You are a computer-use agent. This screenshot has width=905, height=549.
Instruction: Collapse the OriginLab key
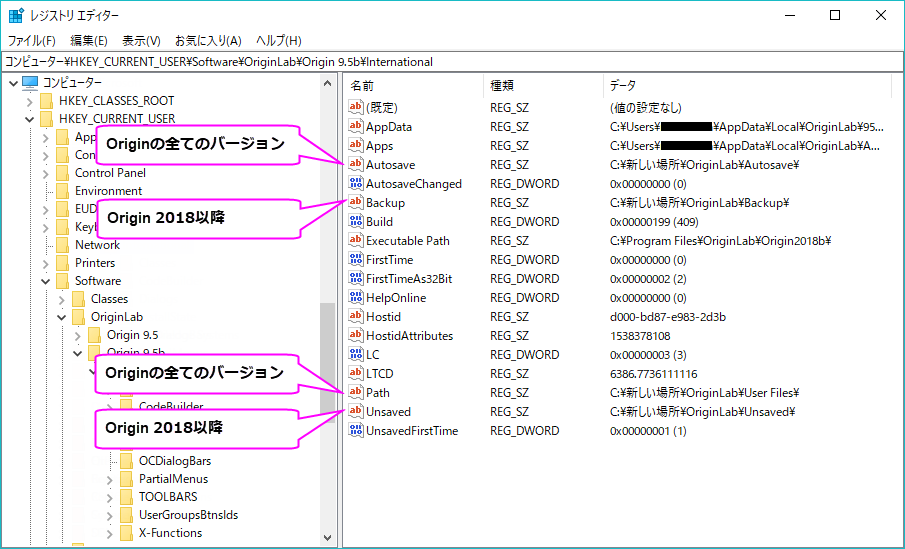pos(62,318)
